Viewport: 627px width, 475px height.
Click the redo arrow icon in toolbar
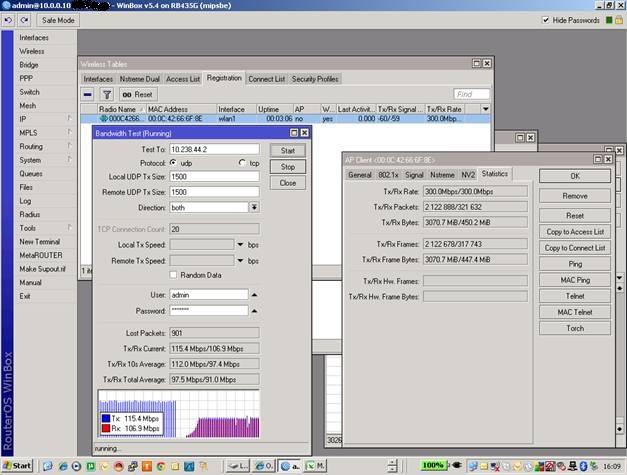(x=27, y=20)
